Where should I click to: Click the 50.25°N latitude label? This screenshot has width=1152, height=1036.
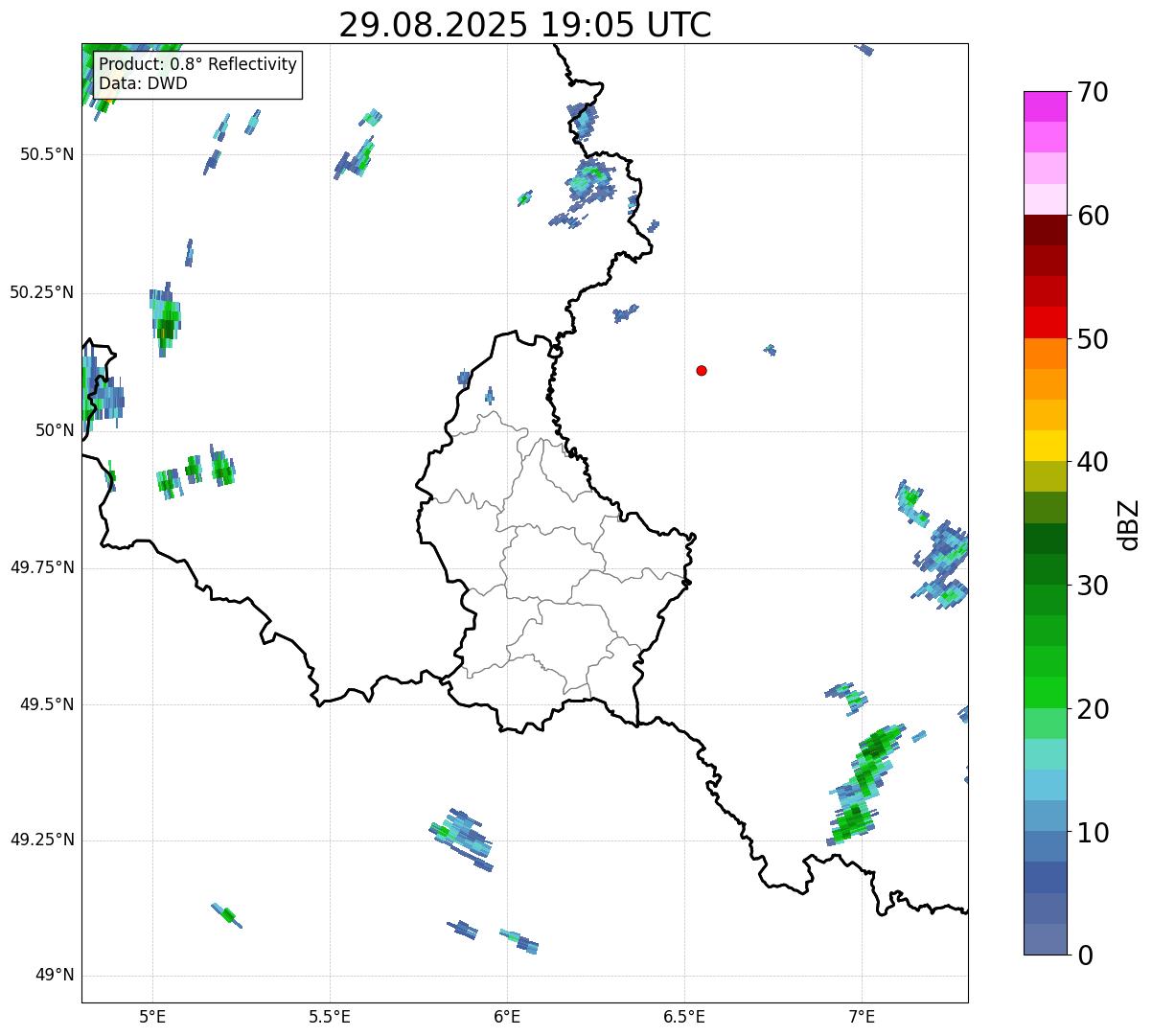tap(42, 292)
